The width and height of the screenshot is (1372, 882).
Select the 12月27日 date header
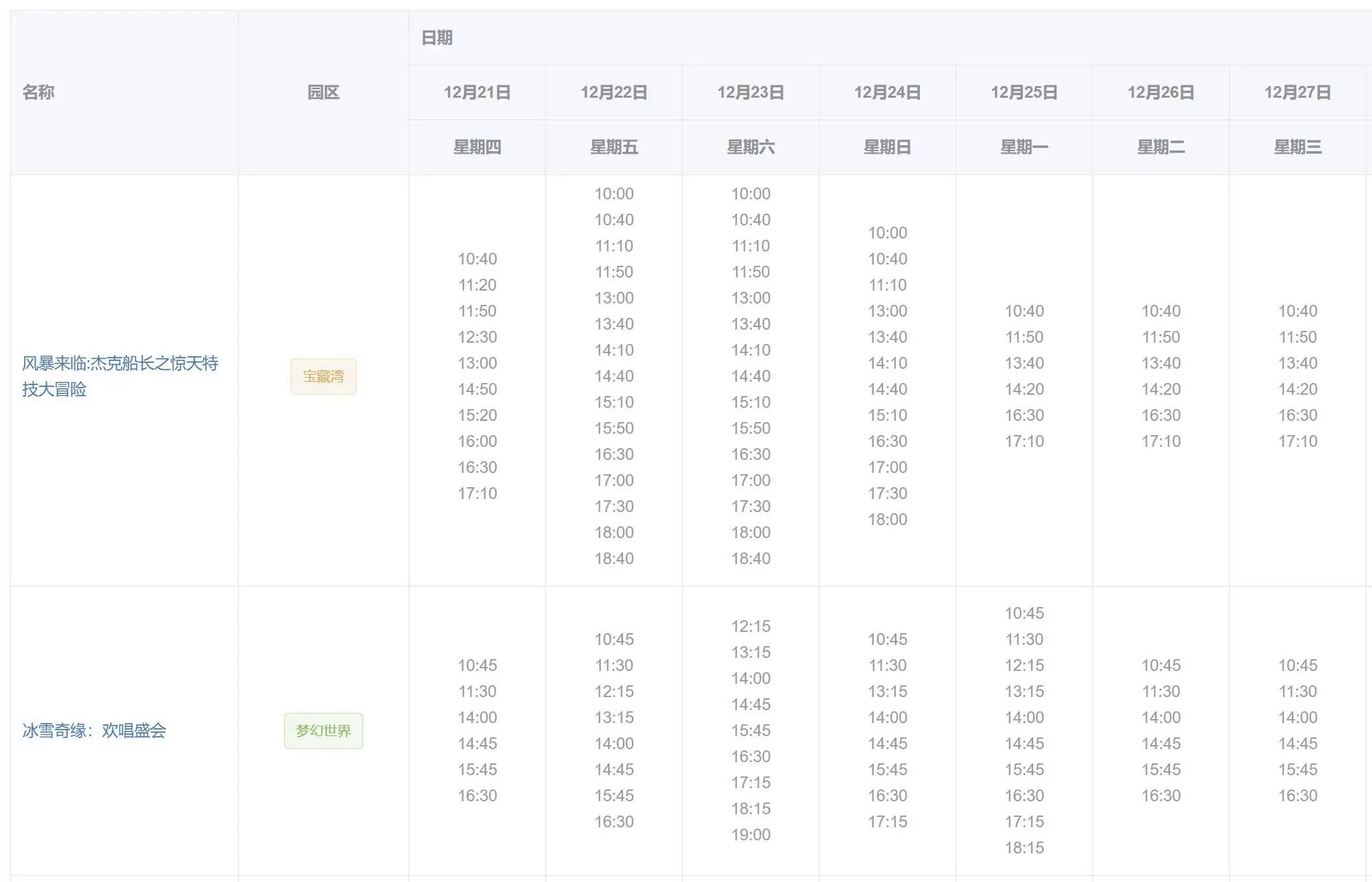[1297, 92]
